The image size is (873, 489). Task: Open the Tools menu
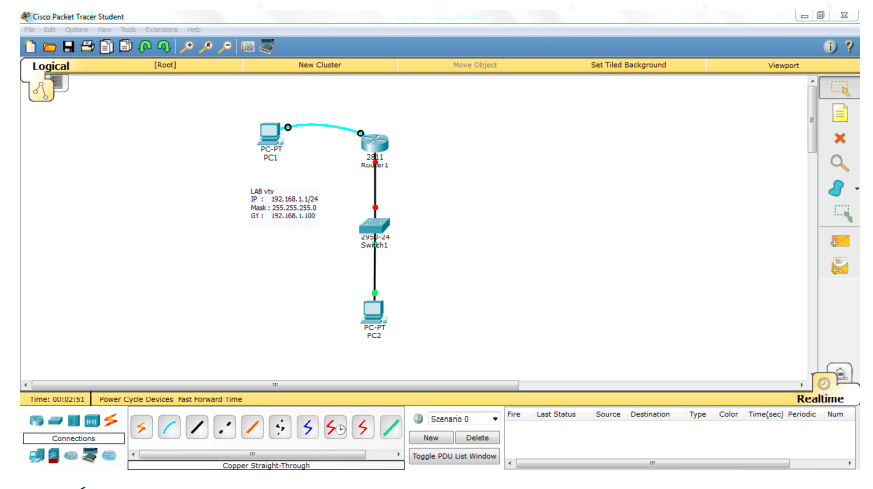[128, 30]
